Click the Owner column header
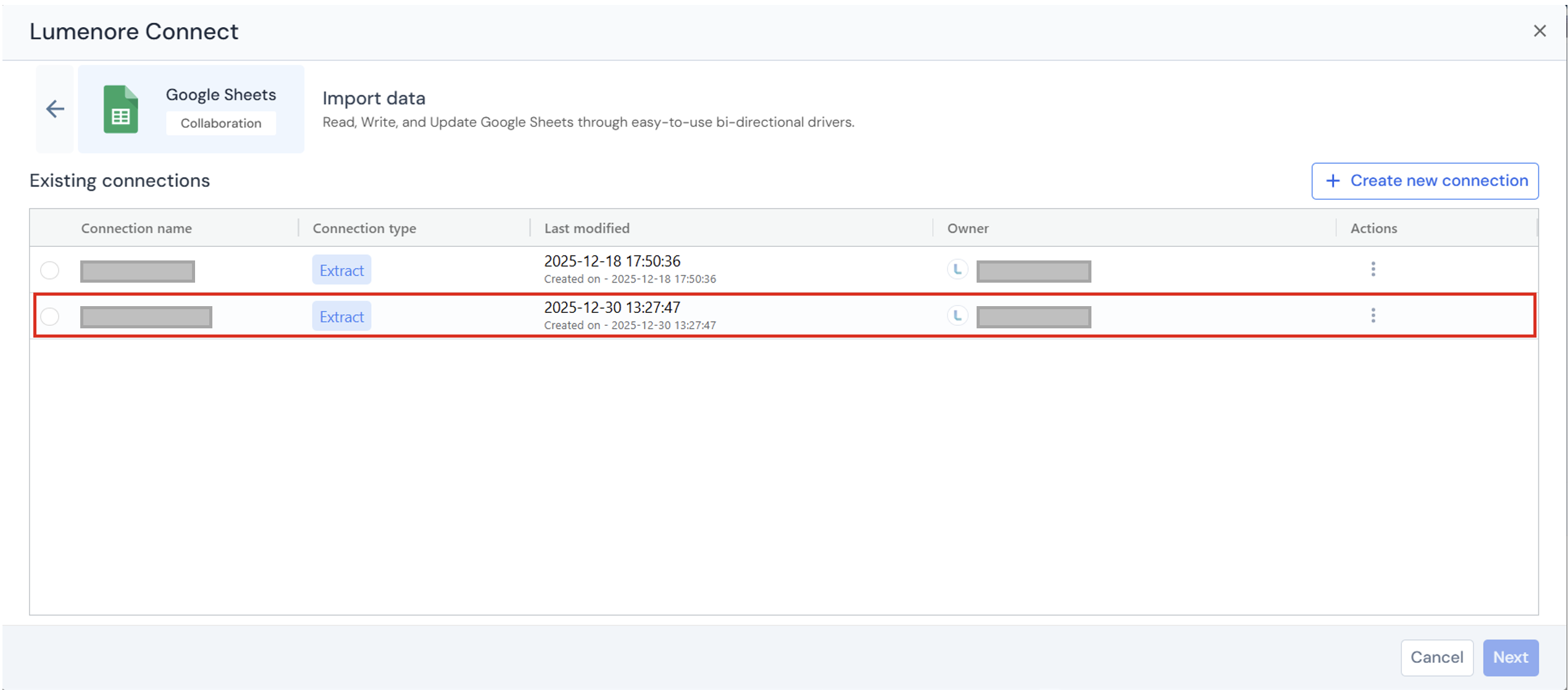The image size is (1568, 690). (x=967, y=228)
